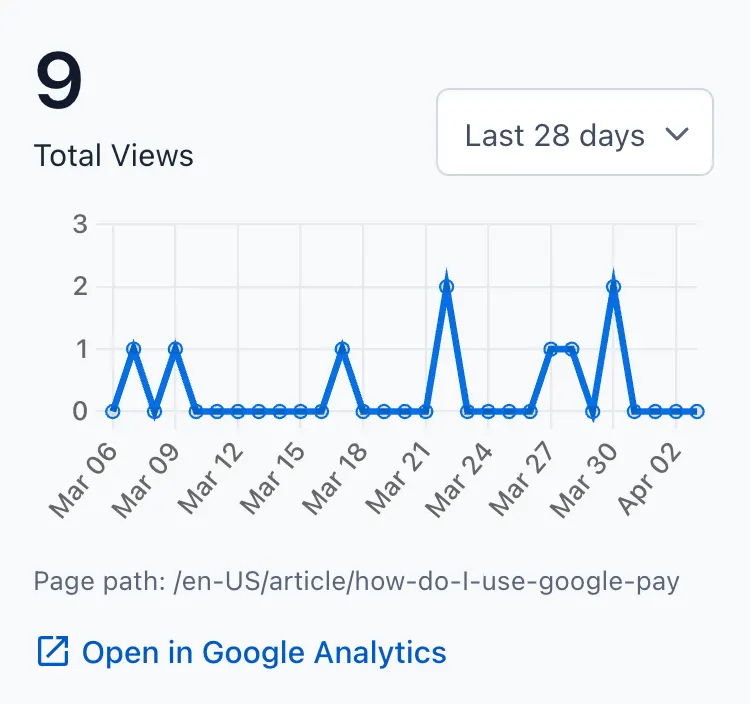Click the y-axis label 2
This screenshot has height=704, width=750.
point(80,287)
